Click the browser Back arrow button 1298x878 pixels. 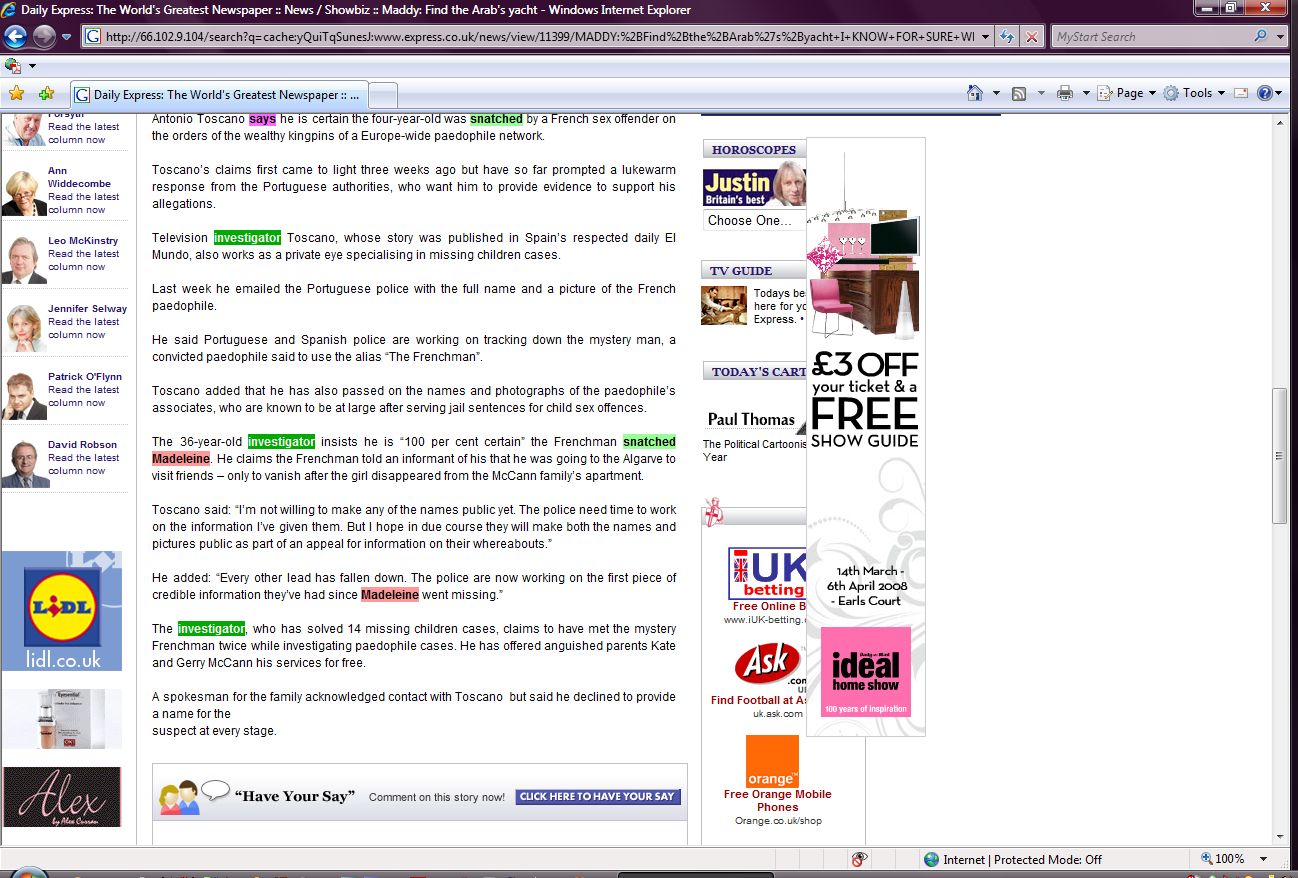click(16, 37)
